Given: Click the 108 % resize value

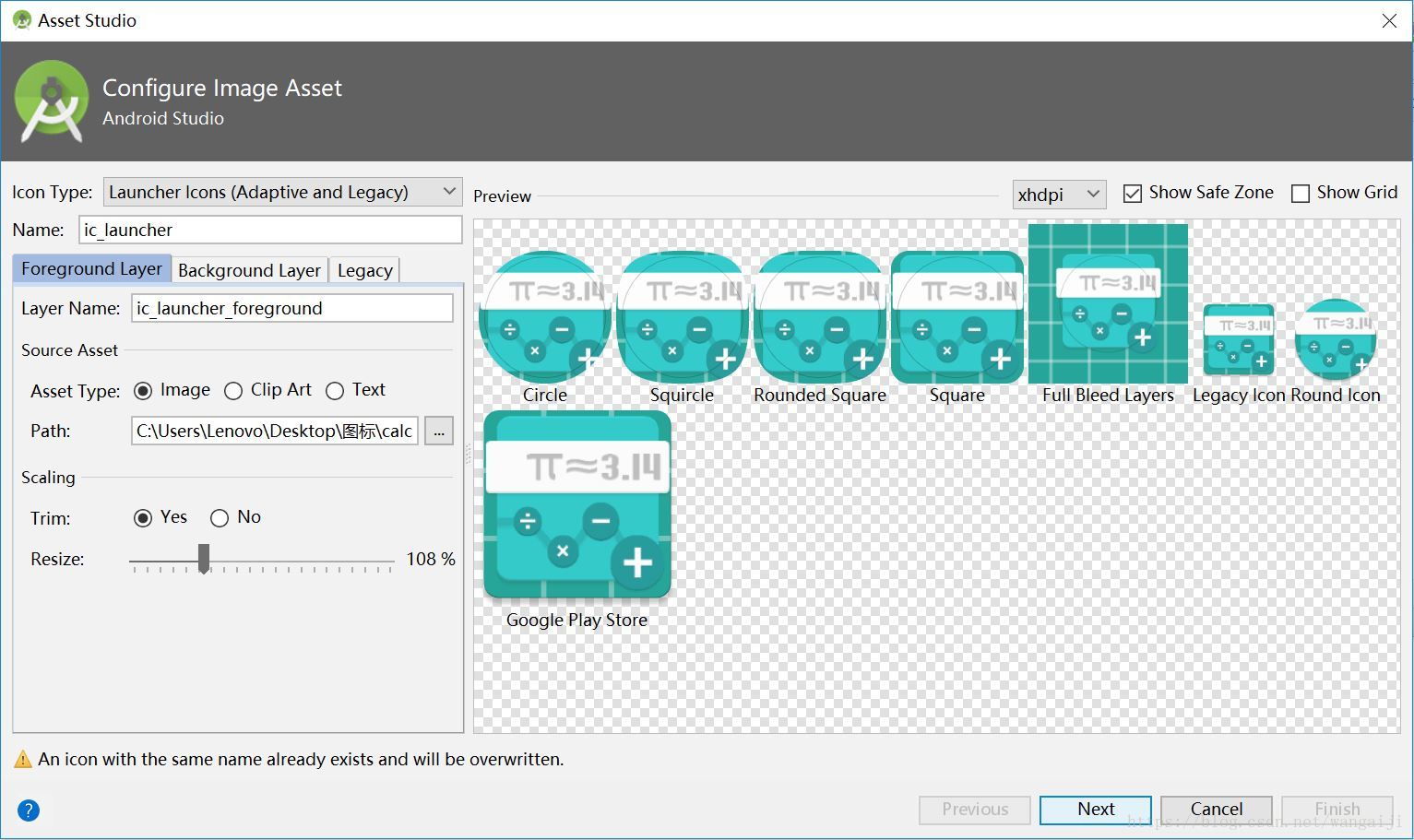Looking at the screenshot, I should (x=431, y=560).
